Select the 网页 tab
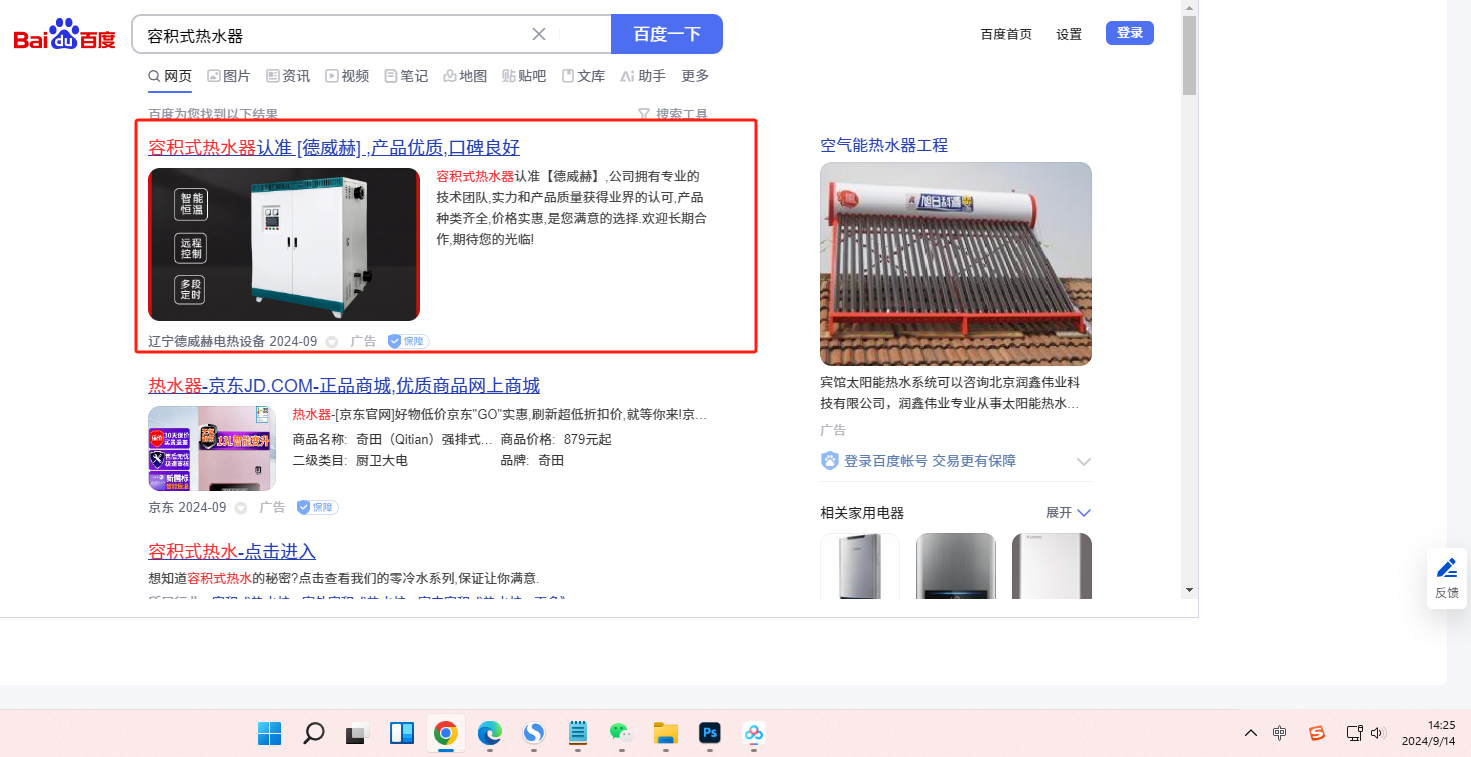 click(170, 76)
